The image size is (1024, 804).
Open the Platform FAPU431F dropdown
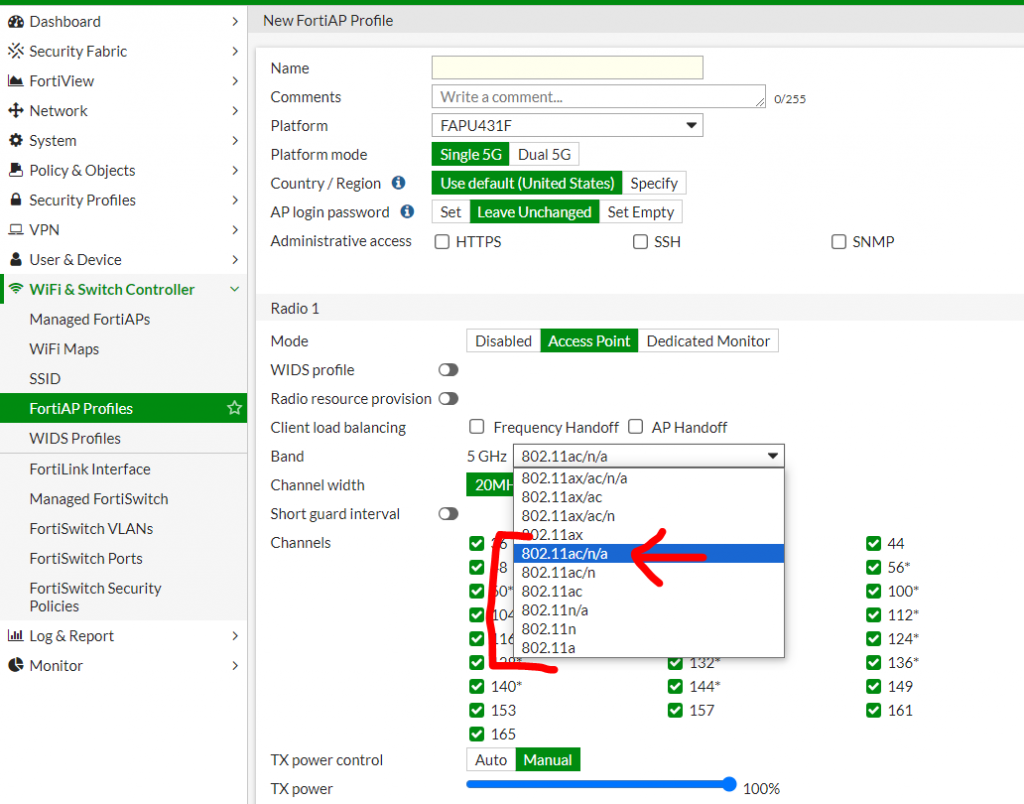tap(567, 125)
